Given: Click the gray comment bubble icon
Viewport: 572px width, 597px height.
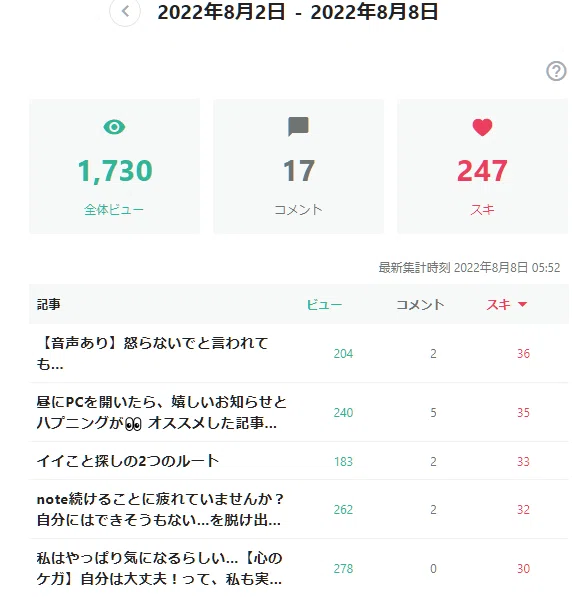Looking at the screenshot, I should 298,127.
